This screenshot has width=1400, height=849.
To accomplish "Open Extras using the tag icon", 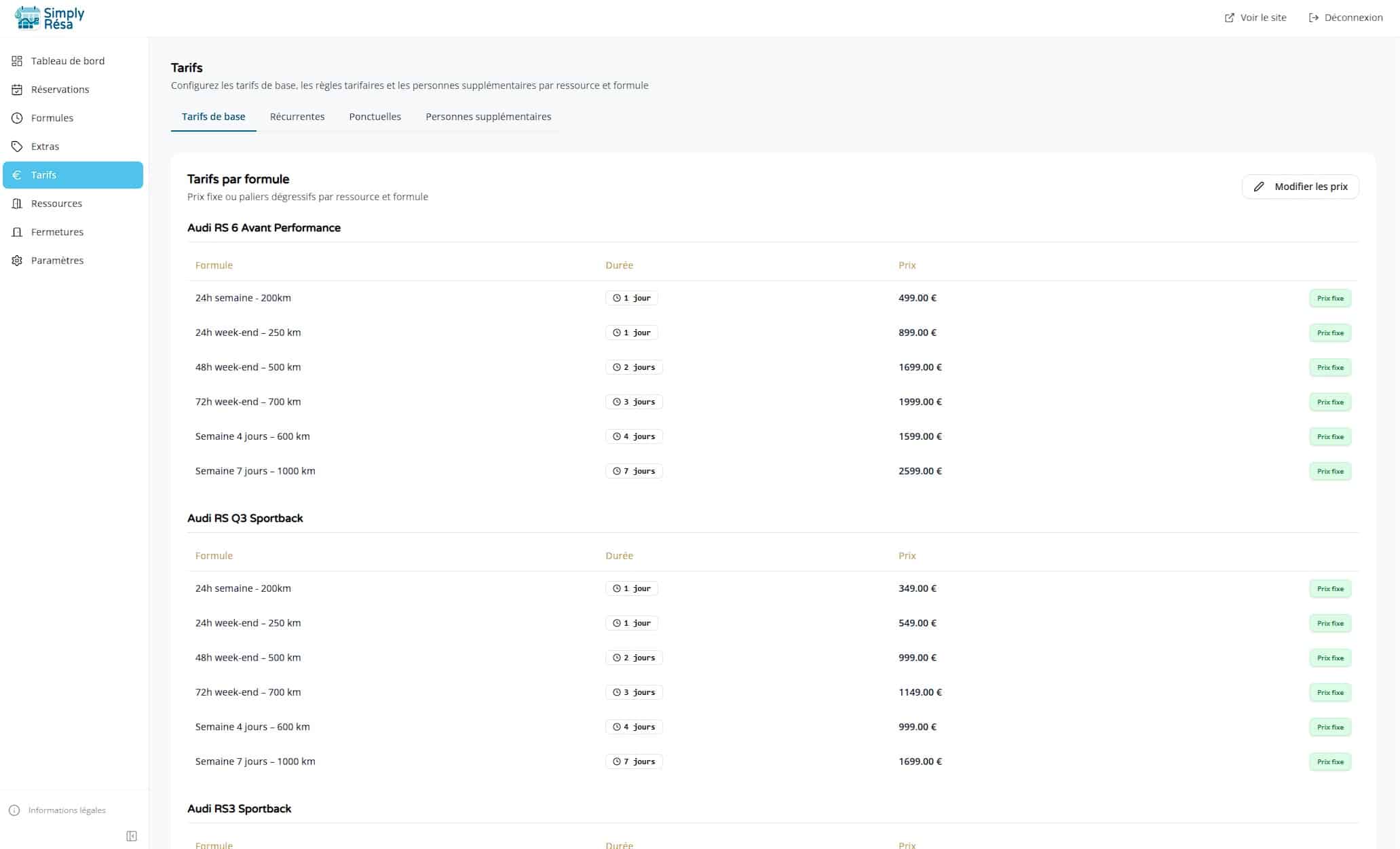I will click(x=18, y=146).
